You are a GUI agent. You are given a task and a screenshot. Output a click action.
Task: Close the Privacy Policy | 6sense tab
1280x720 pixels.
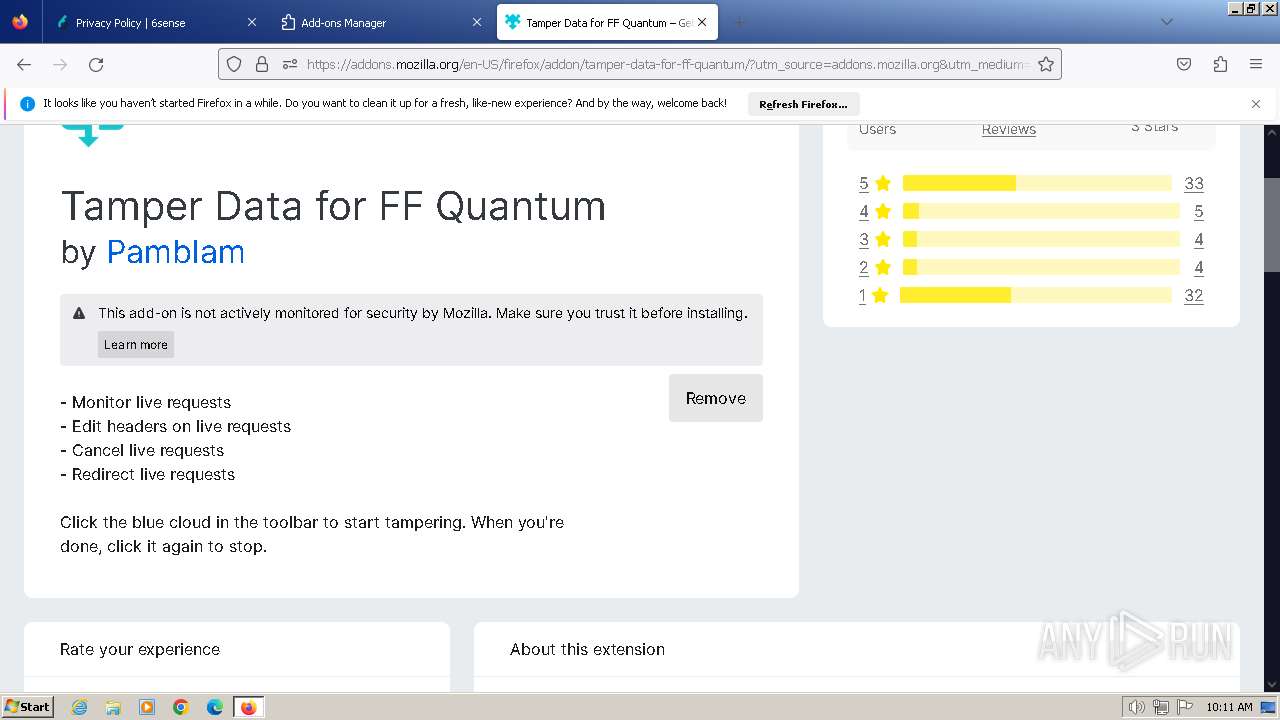pyautogui.click(x=252, y=22)
